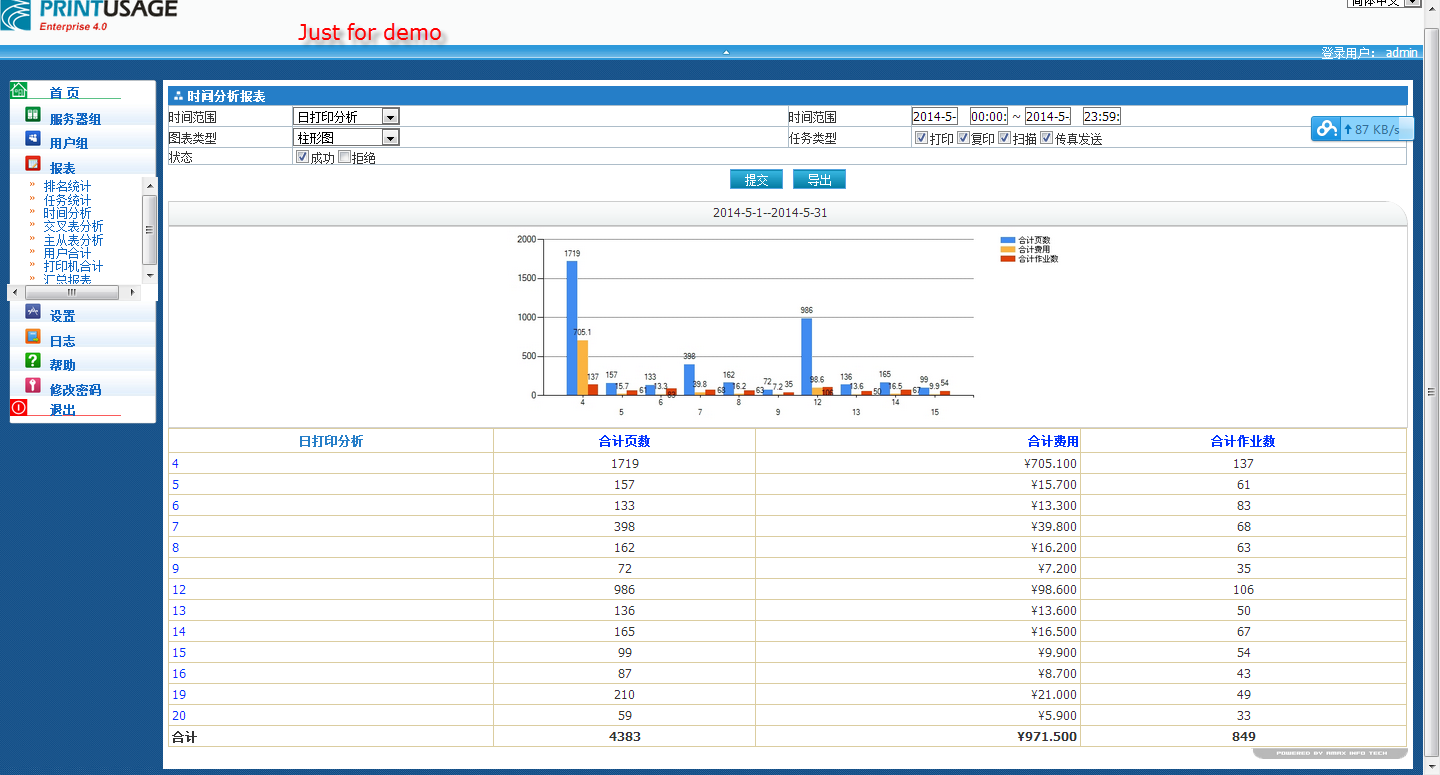
Task: Click the 导出 export button
Action: (819, 180)
